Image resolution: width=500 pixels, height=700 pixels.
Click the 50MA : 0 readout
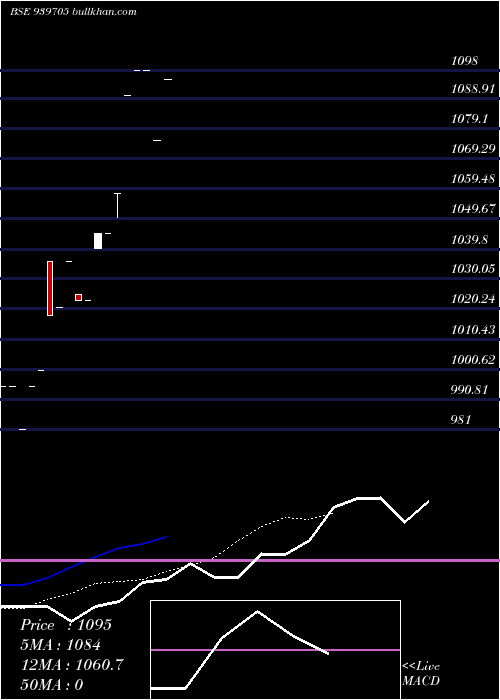52,684
